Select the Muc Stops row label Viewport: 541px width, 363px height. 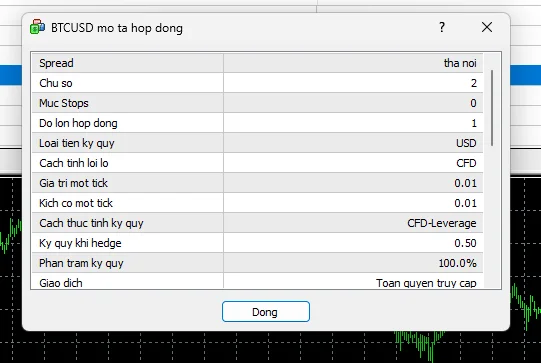tap(64, 103)
